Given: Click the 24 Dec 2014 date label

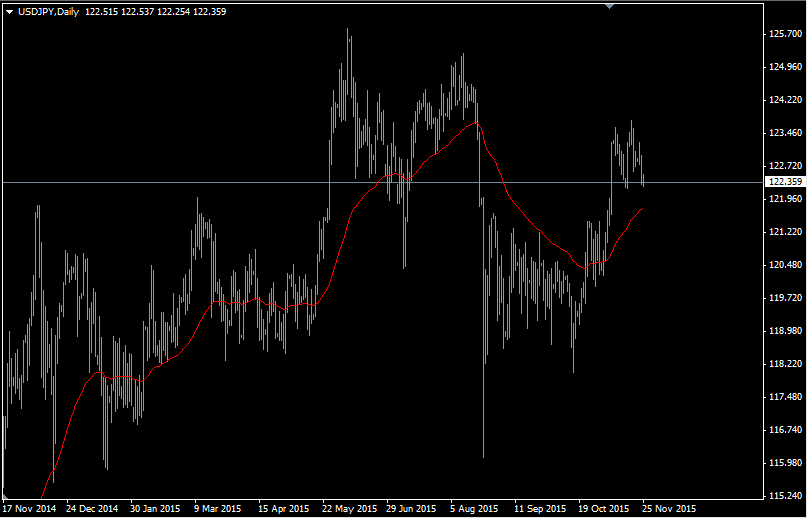Looking at the screenshot, I should 93,509.
